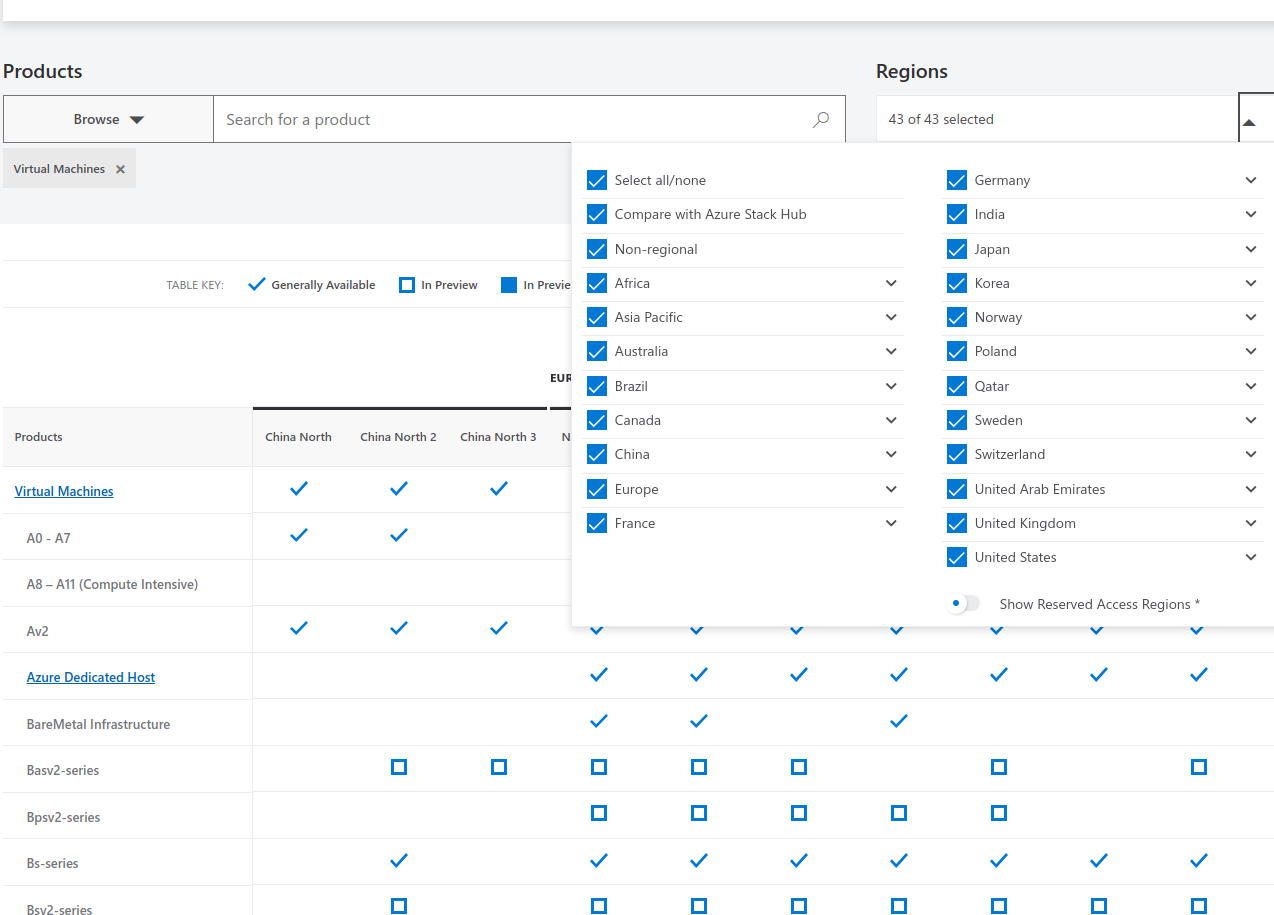Uncheck the Japan checkbox

coord(957,249)
